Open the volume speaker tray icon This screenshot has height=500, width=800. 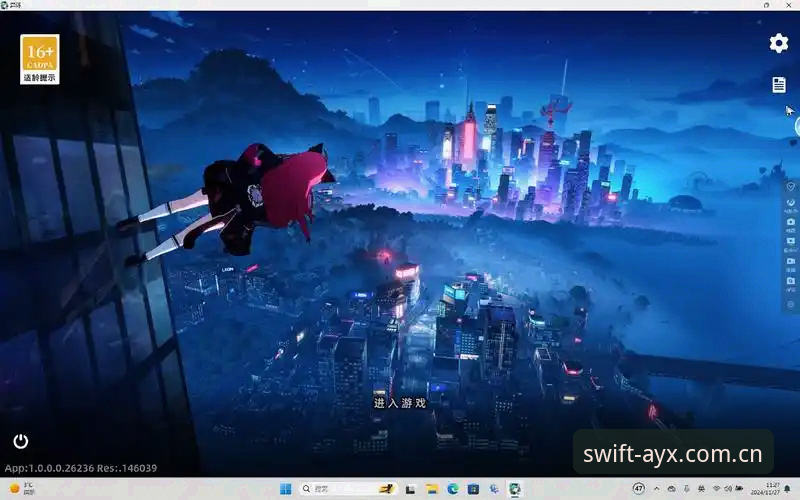[728, 489]
